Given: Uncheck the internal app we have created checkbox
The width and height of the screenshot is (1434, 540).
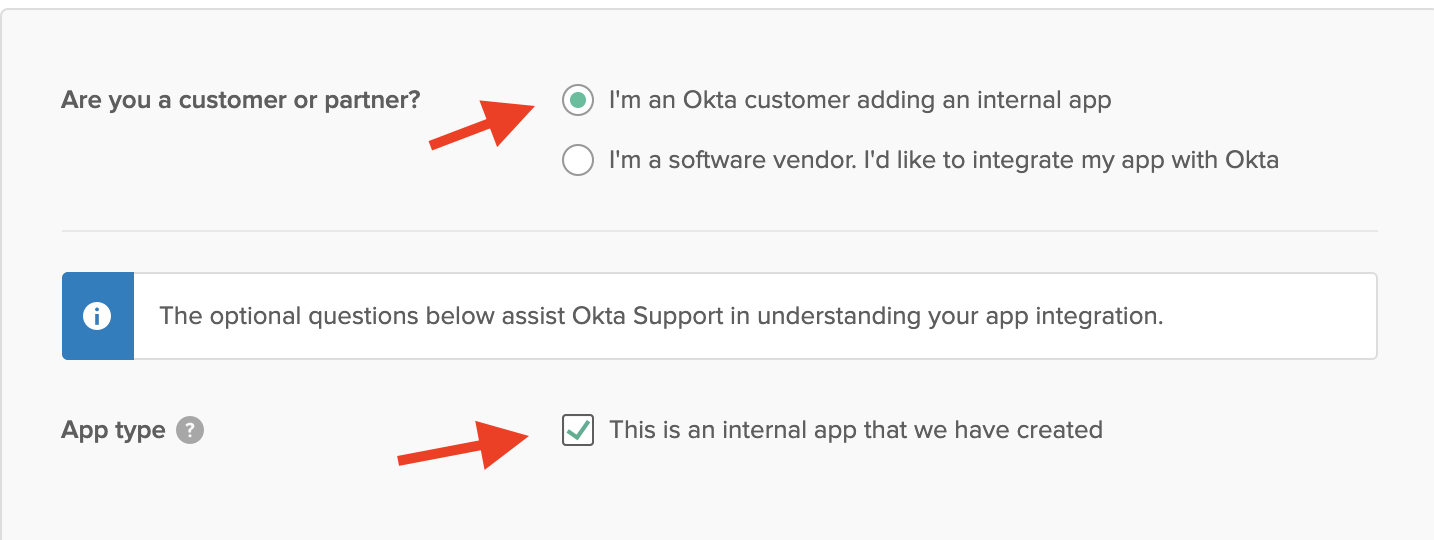Looking at the screenshot, I should click(x=578, y=430).
